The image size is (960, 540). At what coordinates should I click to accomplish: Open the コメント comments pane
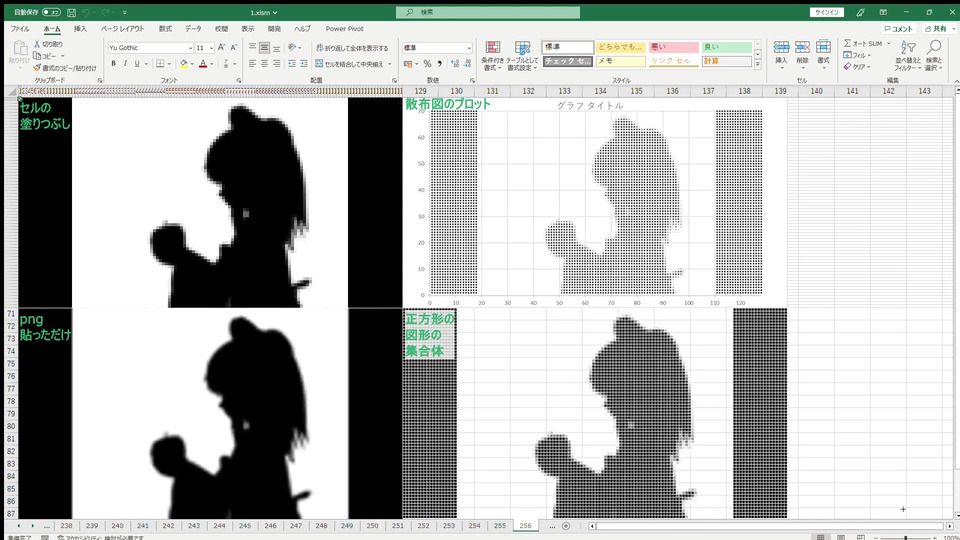click(x=898, y=29)
